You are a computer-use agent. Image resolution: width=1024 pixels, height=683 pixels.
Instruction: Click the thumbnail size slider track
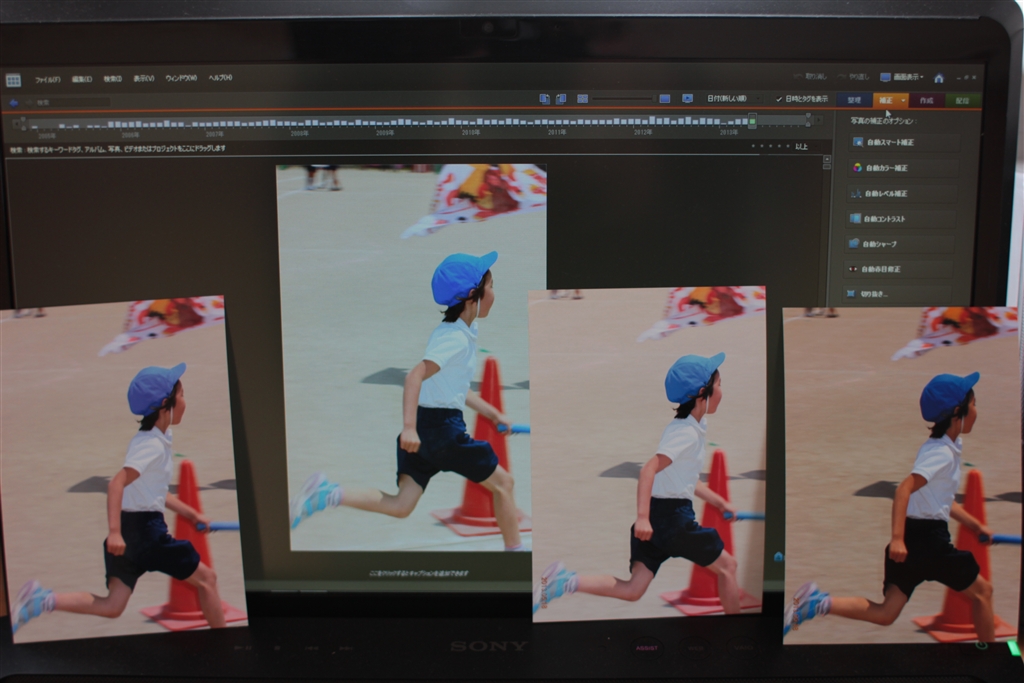tap(622, 99)
